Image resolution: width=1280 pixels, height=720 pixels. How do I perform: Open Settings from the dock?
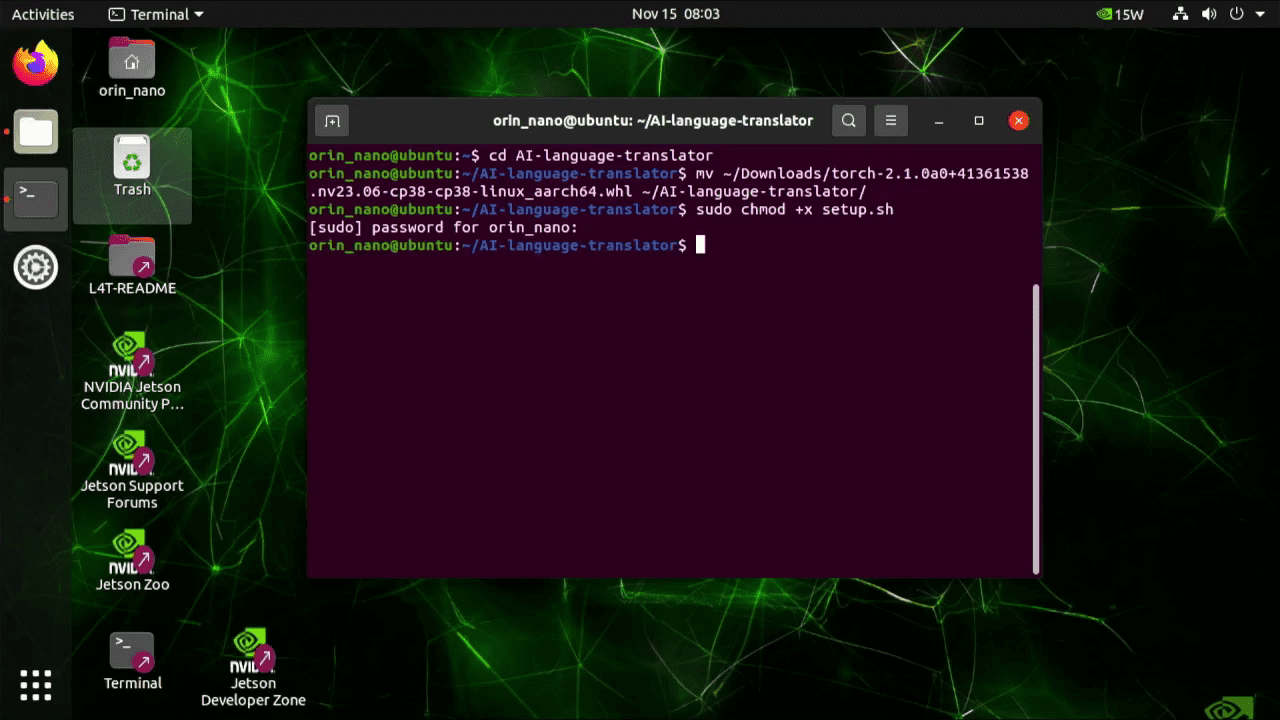coord(35,267)
